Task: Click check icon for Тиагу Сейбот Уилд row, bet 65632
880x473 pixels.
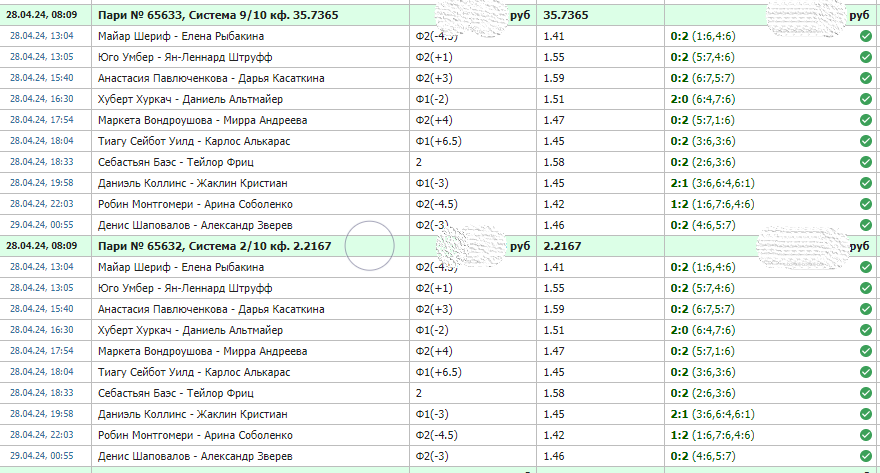Action: click(x=865, y=372)
